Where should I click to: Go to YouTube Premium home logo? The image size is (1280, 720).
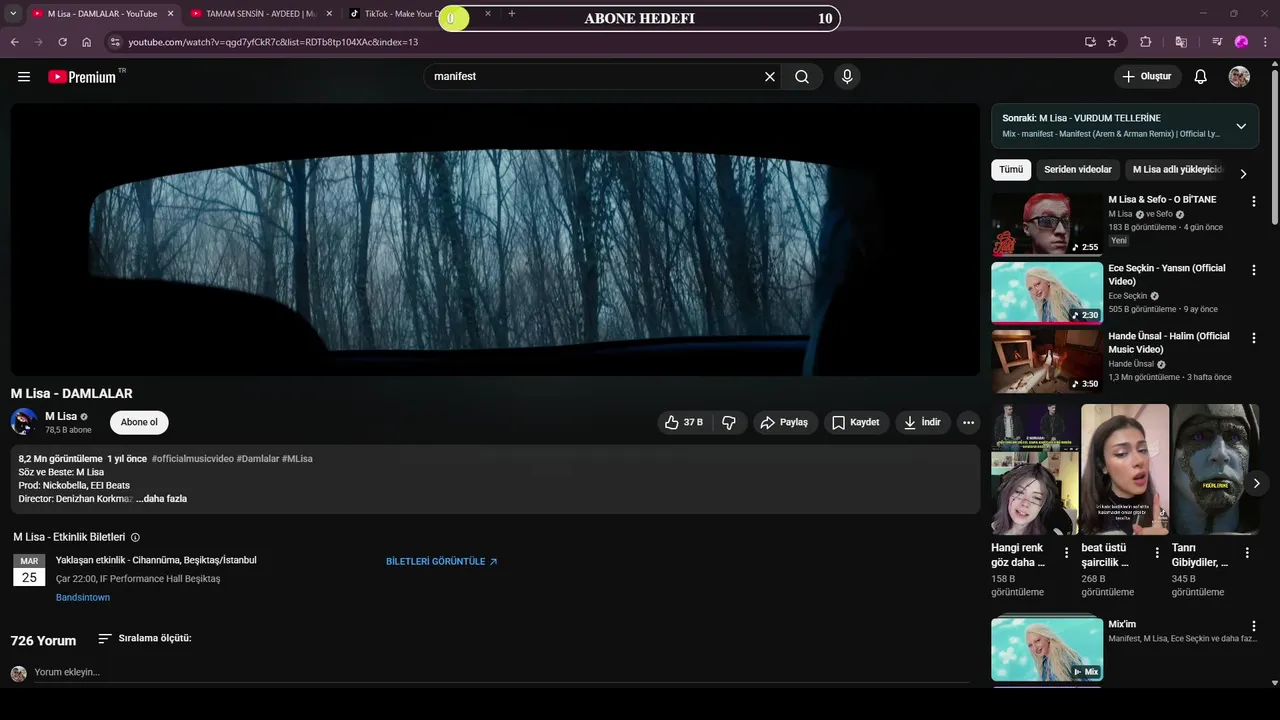[83, 77]
